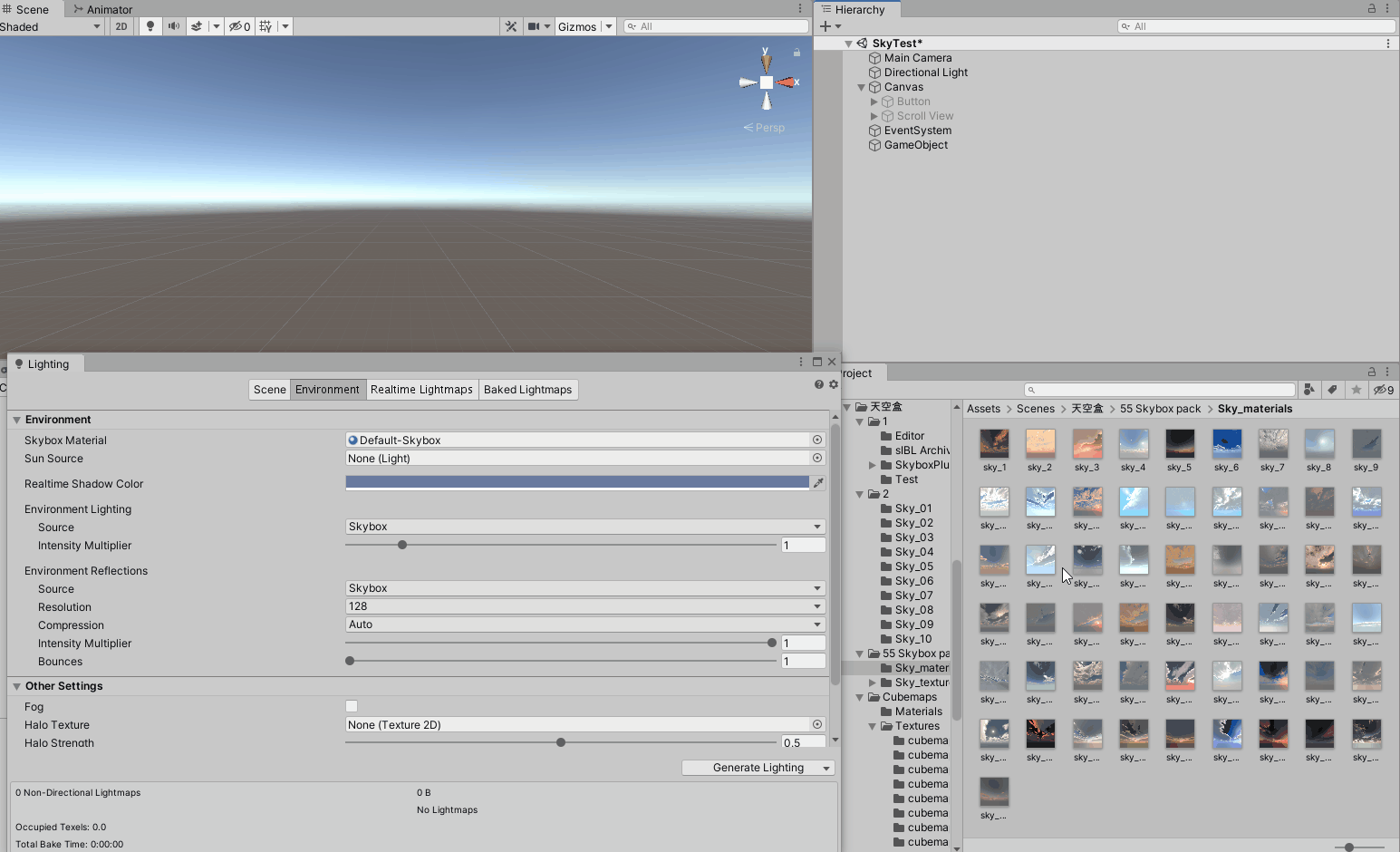The image size is (1400, 852).
Task: Click the Gizmos button
Action: pos(577,26)
